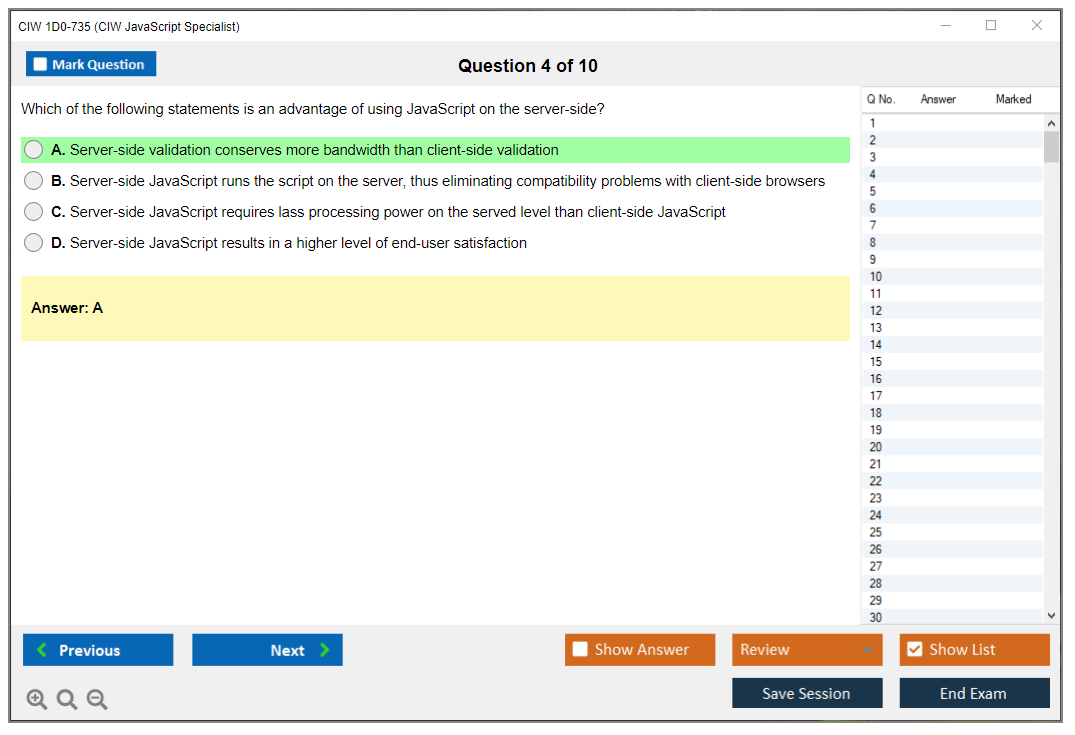Viewport: 1075px width, 735px height.
Task: Click the zoom out magnifier icon
Action: pyautogui.click(x=97, y=700)
